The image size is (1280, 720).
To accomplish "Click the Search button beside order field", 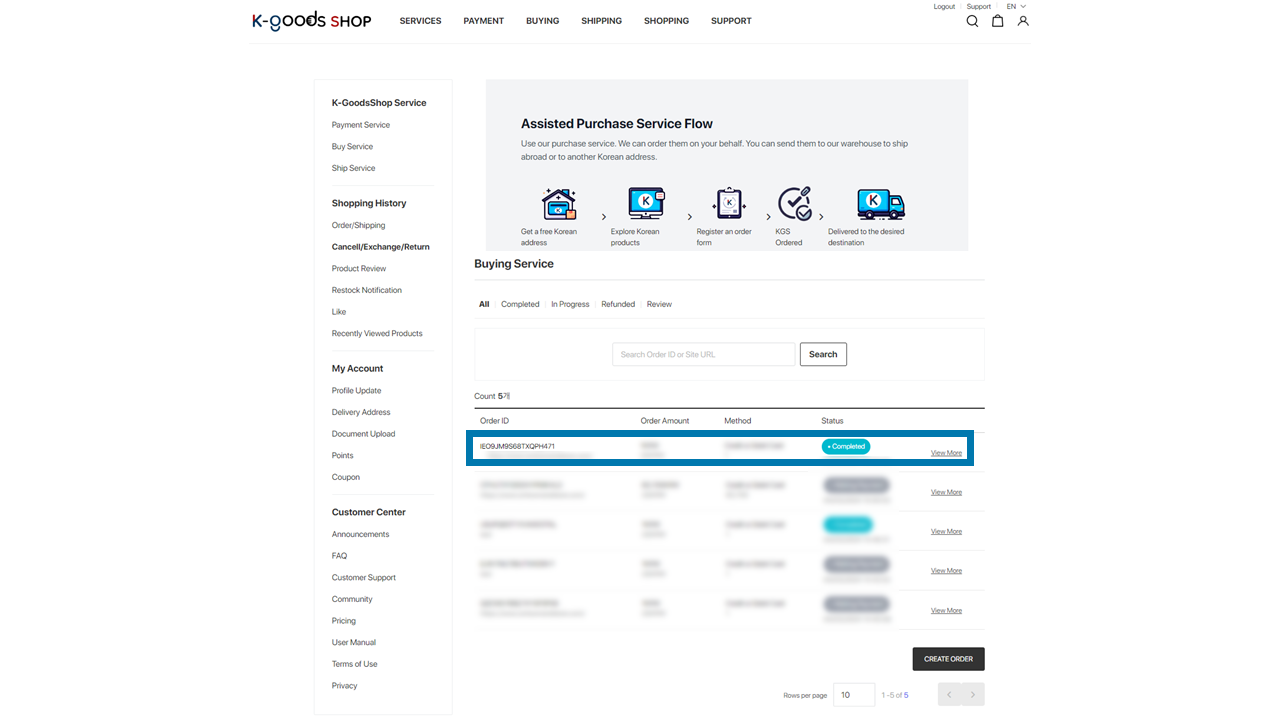I will 823,354.
